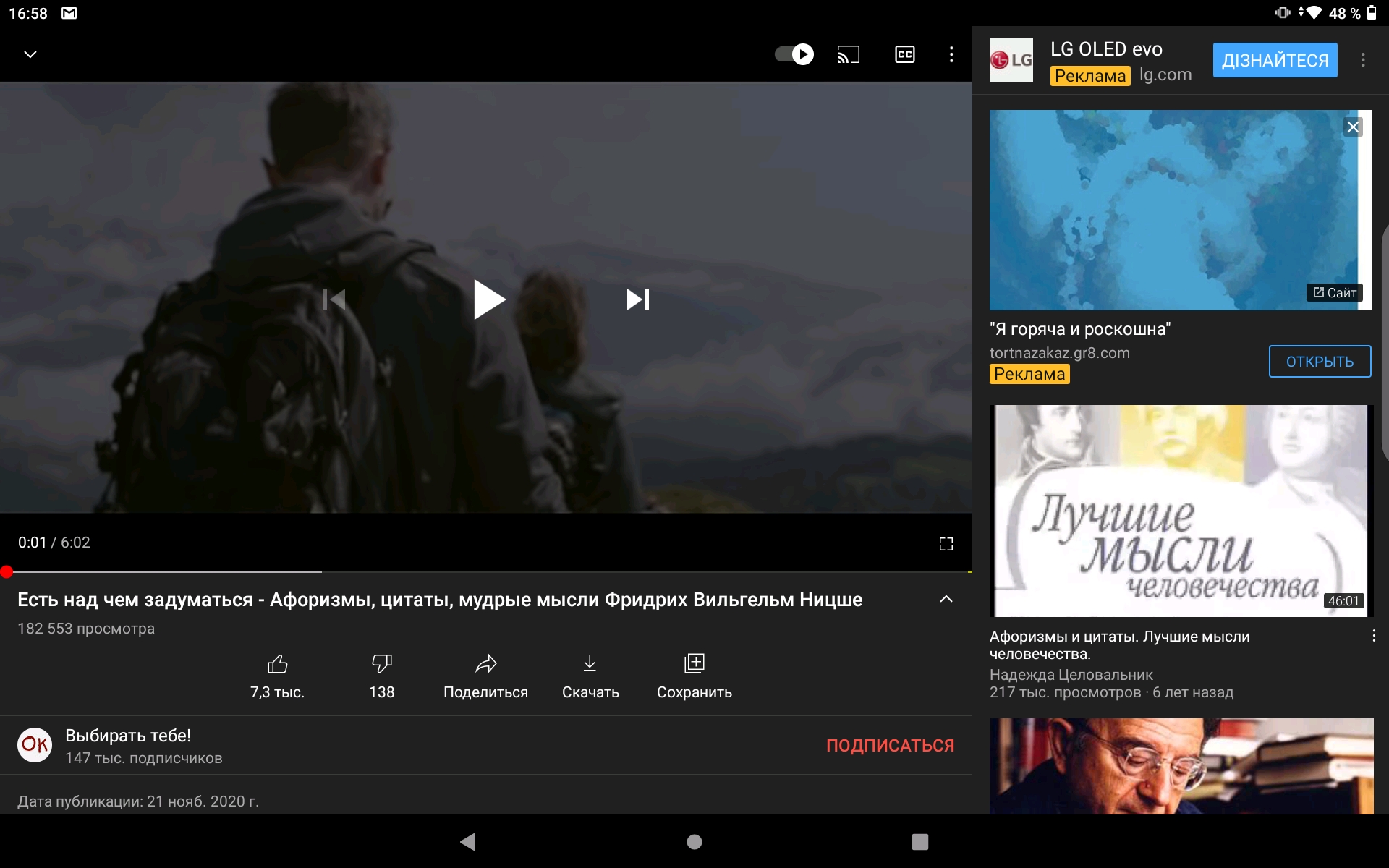Open options for Афоризмы и цитаты video
This screenshot has width=1389, height=868.
click(1373, 636)
